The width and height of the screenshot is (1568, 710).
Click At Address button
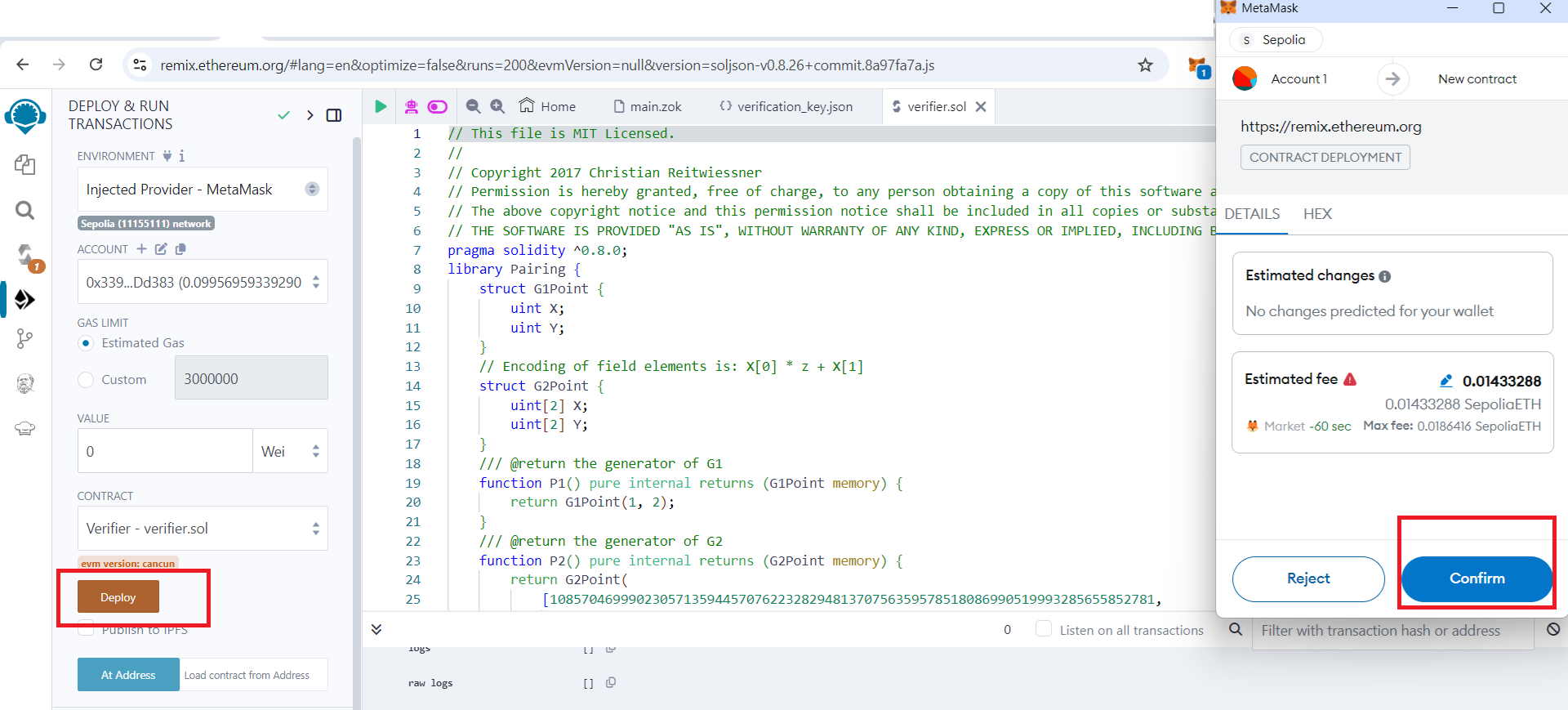click(x=128, y=675)
